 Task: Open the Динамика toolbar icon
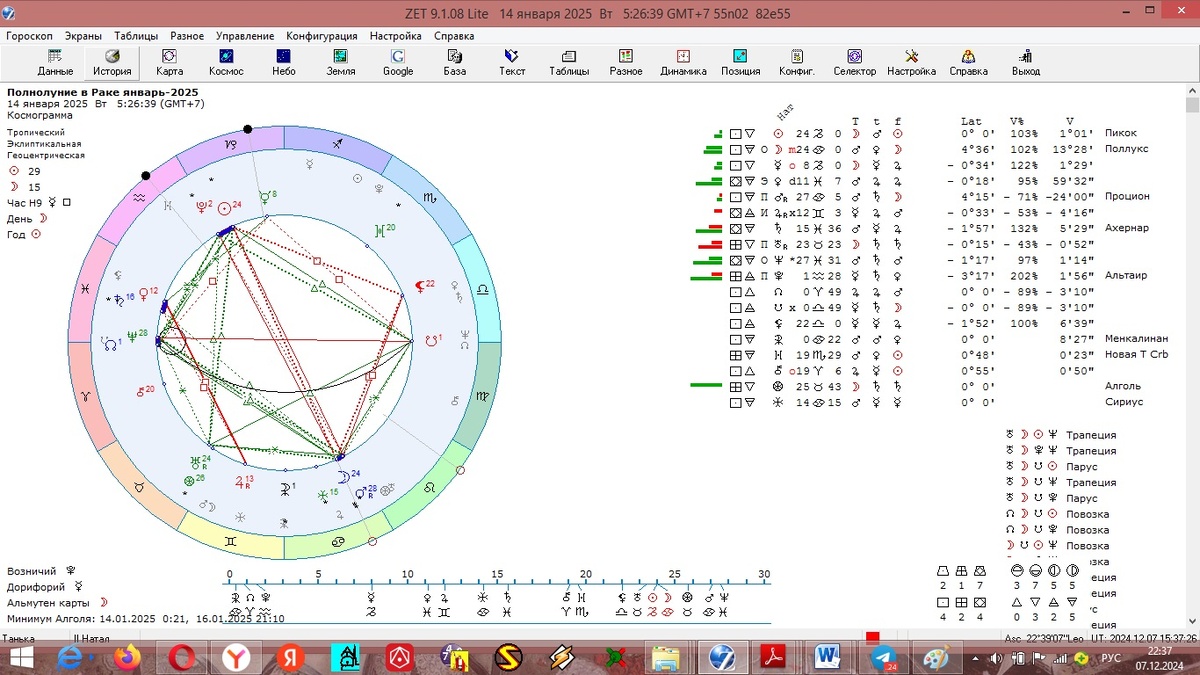coord(683,62)
